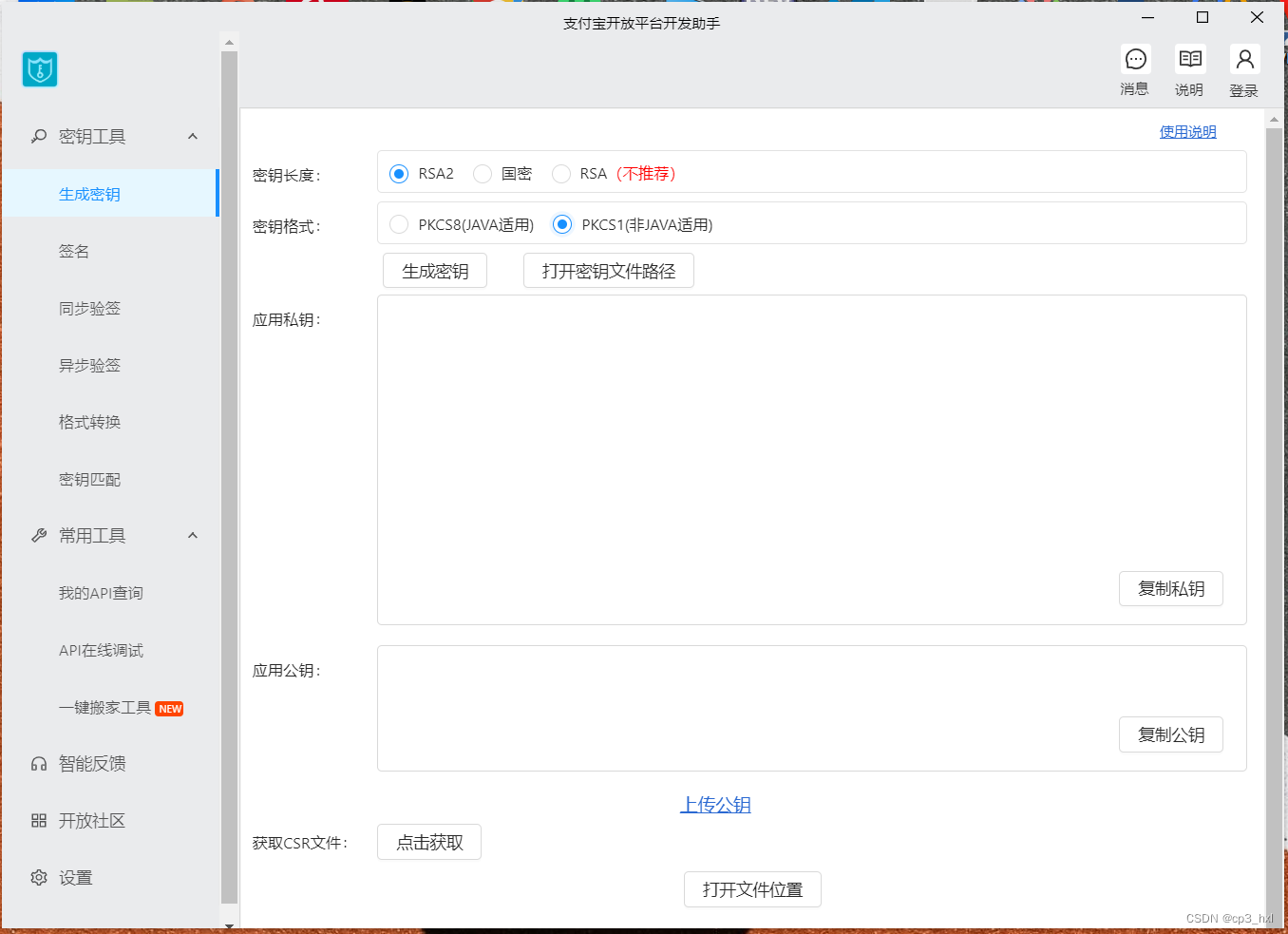
Task: Select RSA (不推荐) radio option
Action: click(x=561, y=174)
